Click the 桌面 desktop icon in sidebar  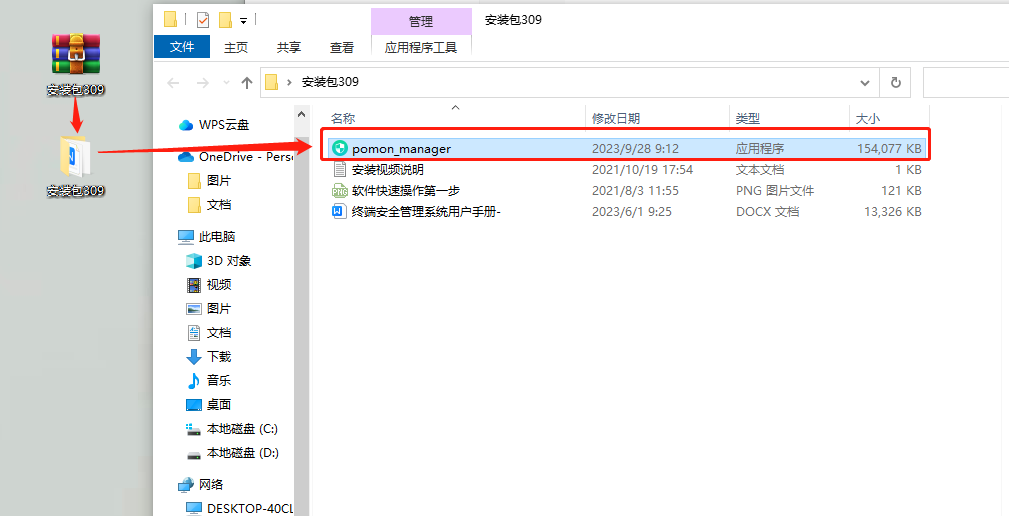pyautogui.click(x=194, y=405)
